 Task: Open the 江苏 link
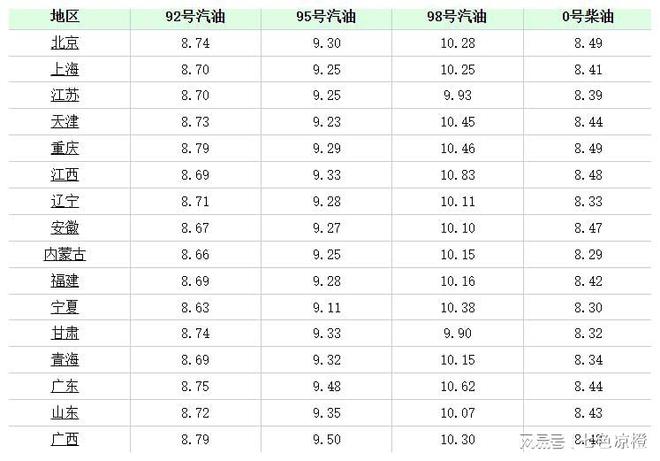[x=65, y=95]
